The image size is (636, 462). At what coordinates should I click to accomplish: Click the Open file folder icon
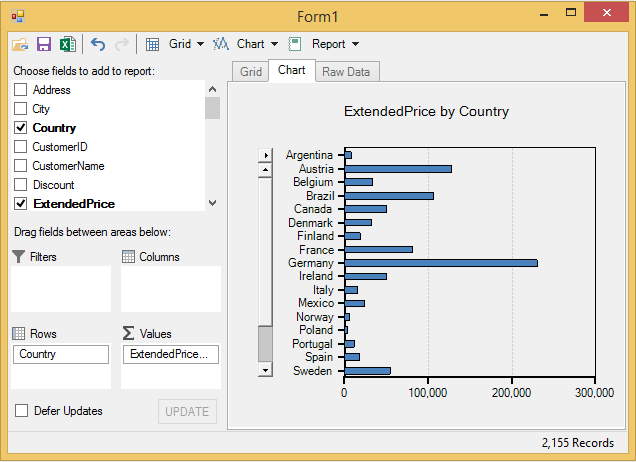pyautogui.click(x=20, y=44)
